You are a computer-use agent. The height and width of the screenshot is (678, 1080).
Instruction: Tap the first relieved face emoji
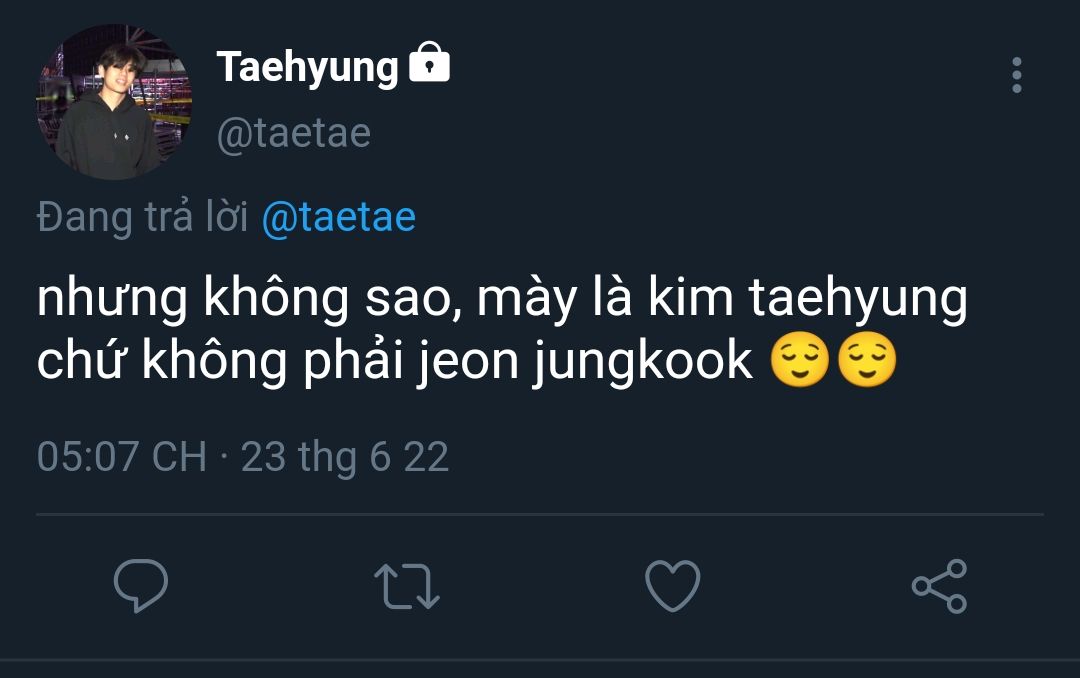(x=800, y=362)
